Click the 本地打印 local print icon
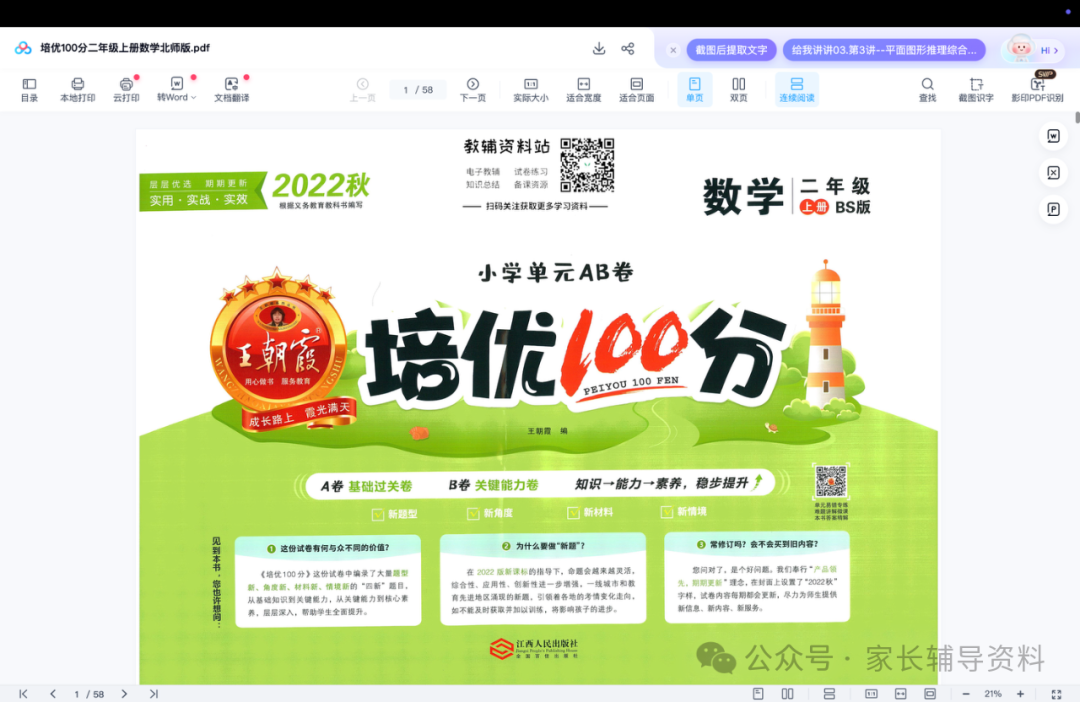Screen dimensions: 1080x702 (77, 90)
